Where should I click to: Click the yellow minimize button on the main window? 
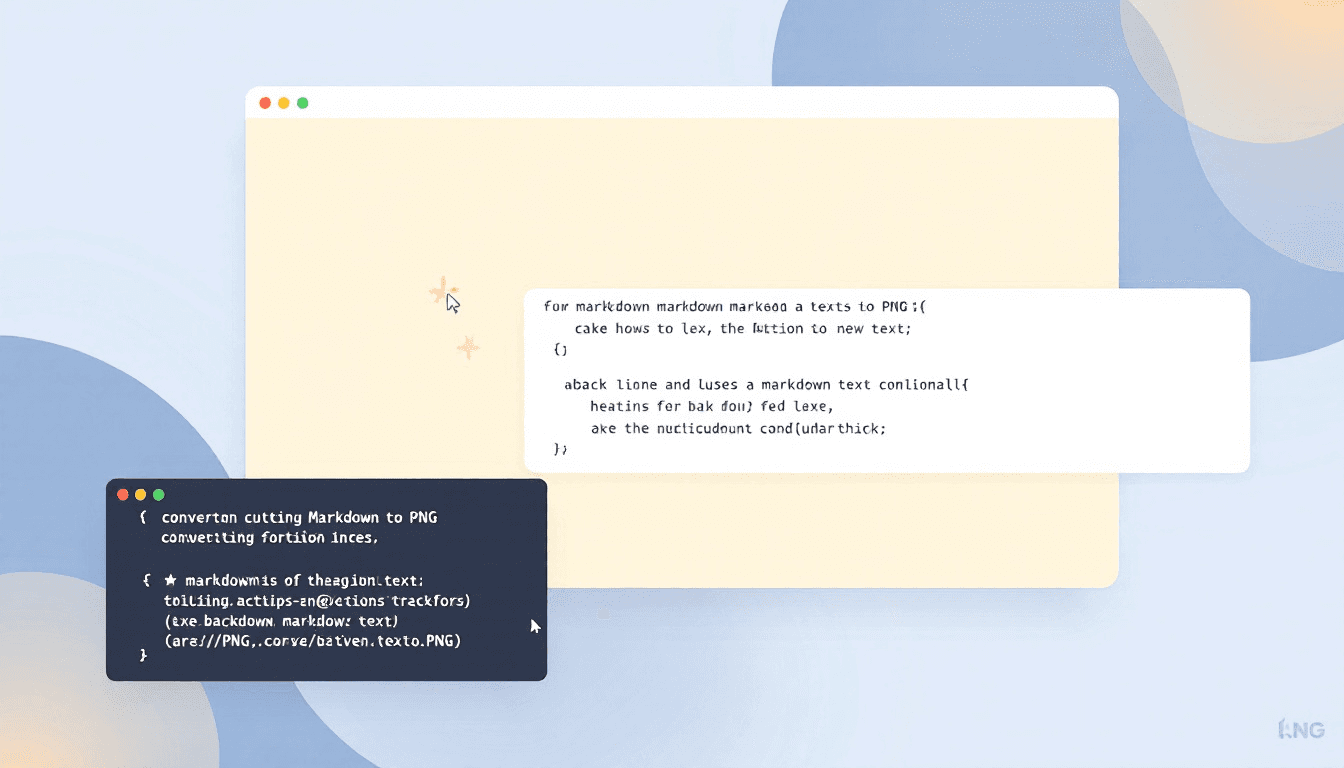tap(283, 102)
